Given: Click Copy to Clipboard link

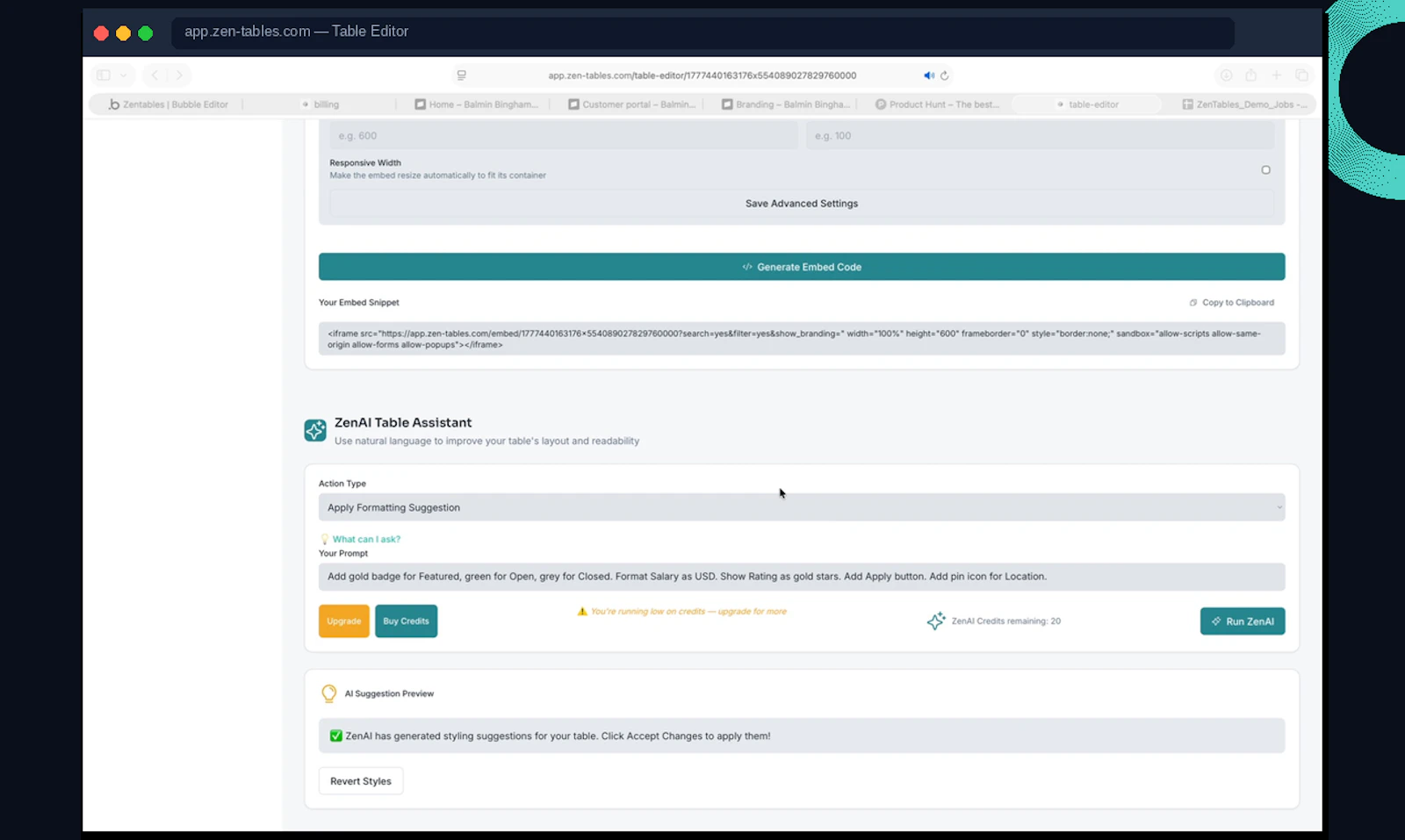Looking at the screenshot, I should [1238, 303].
